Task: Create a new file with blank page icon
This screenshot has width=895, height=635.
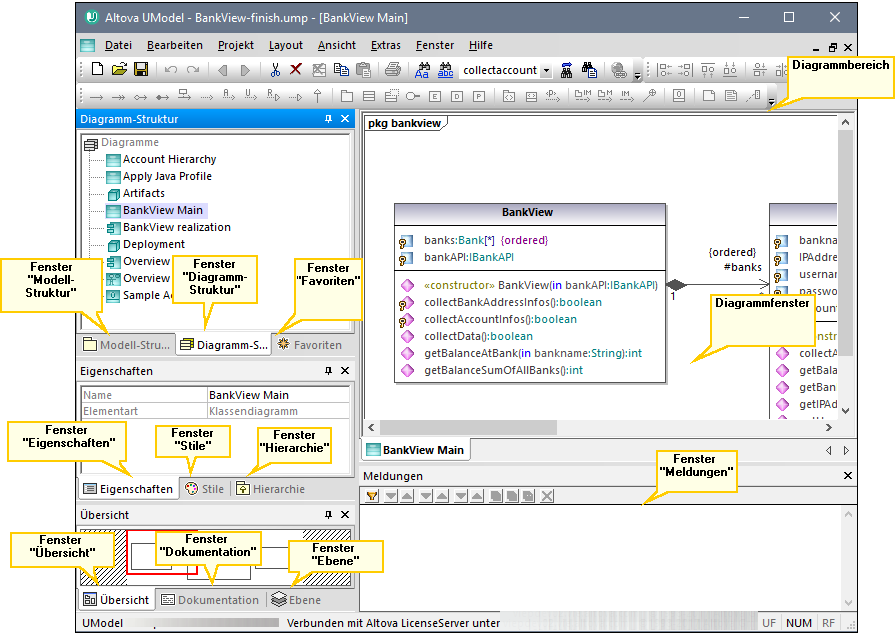Action: click(97, 70)
